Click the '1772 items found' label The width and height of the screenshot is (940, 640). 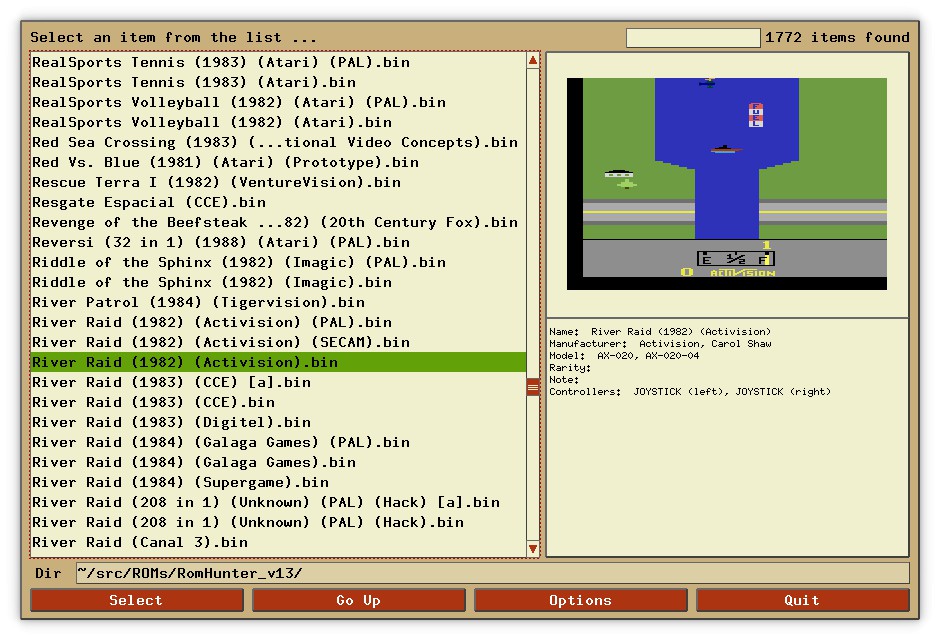pyautogui.click(x=837, y=37)
